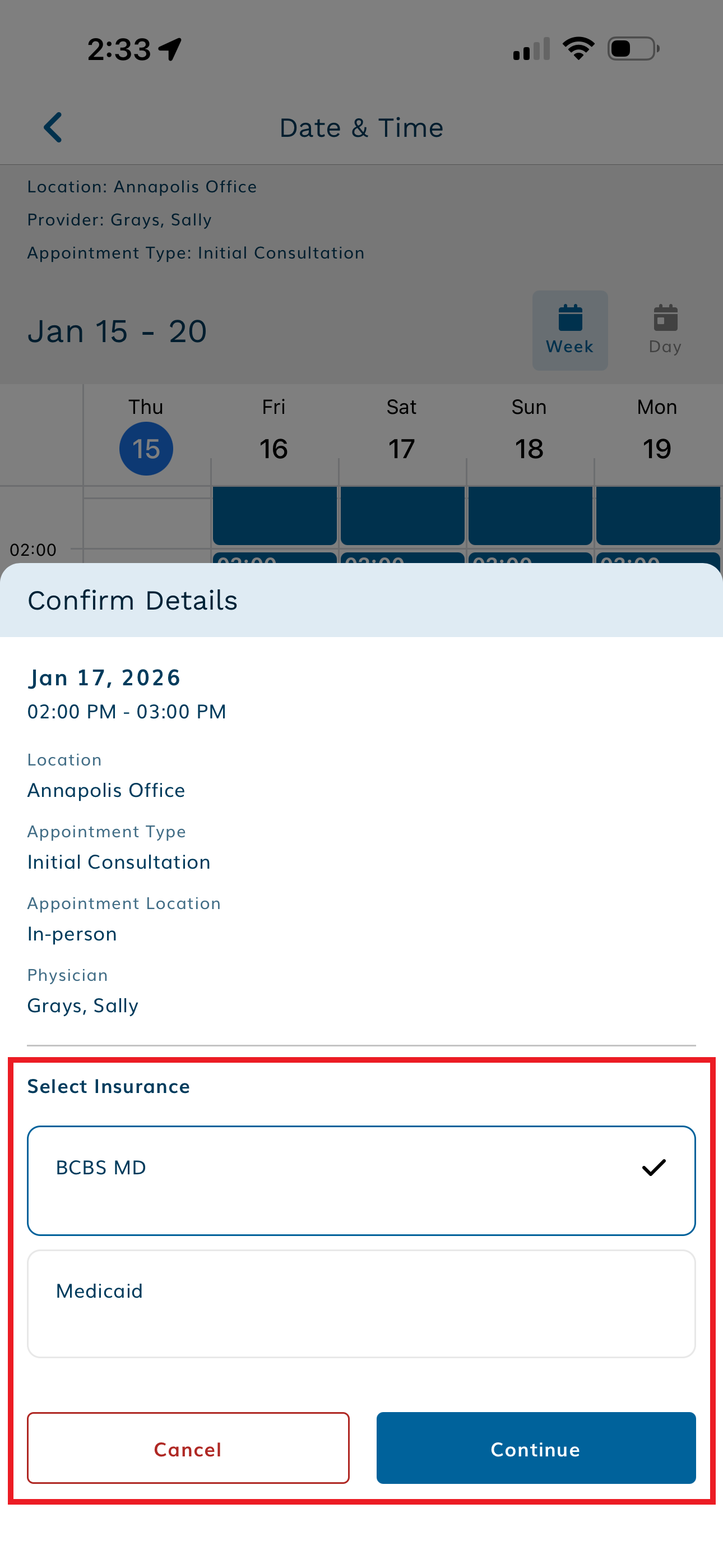Tap Friday's dark blue time slot
This screenshot has height=1568, width=723.
[x=275, y=515]
